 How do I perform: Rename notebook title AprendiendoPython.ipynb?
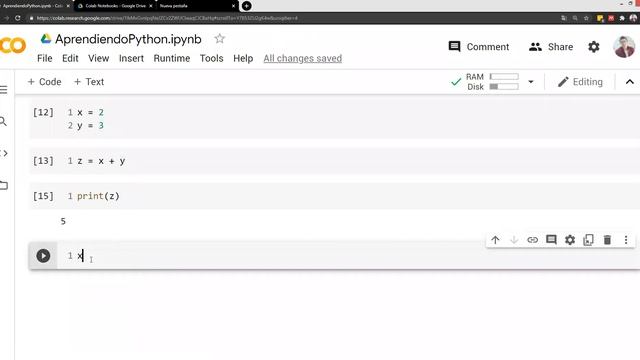tap(128, 39)
